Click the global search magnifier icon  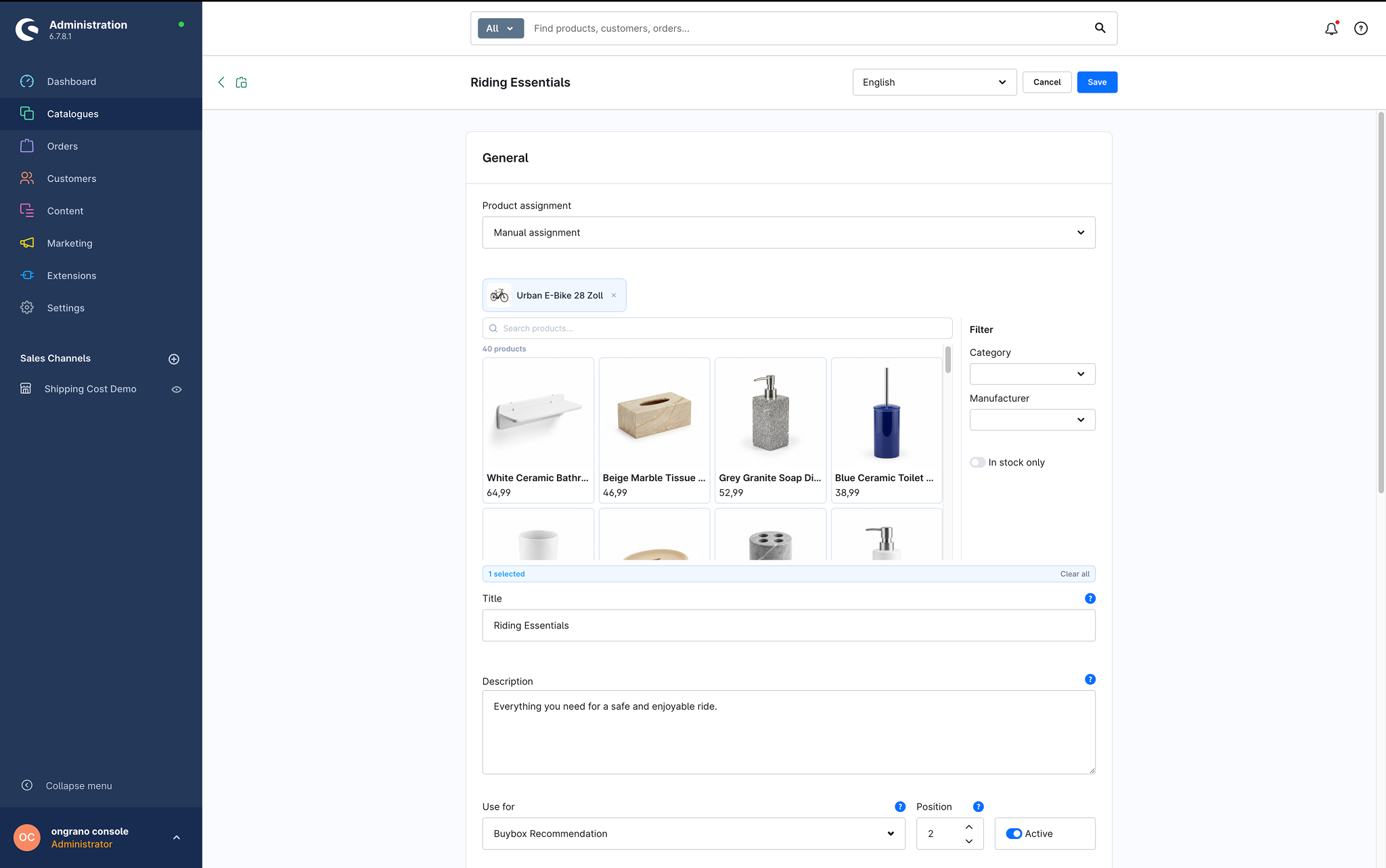pos(1100,28)
